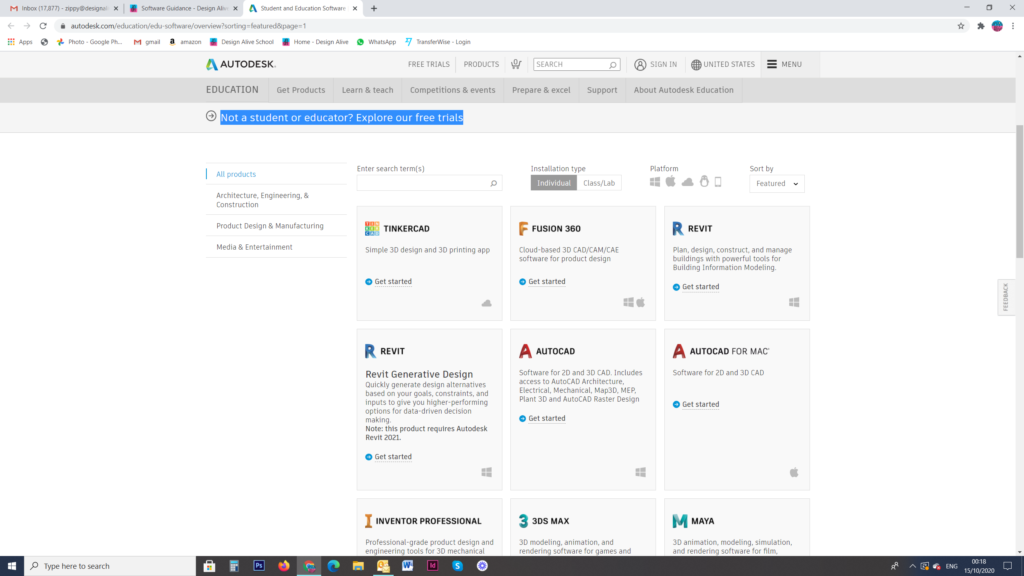
Task: Click Sign In
Action: [x=656, y=65]
